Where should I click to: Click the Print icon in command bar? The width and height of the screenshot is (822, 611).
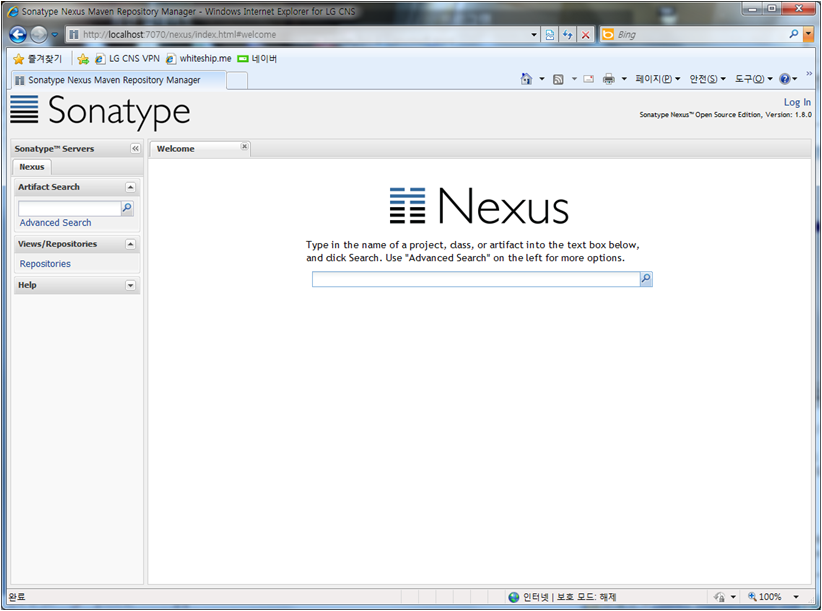608,79
